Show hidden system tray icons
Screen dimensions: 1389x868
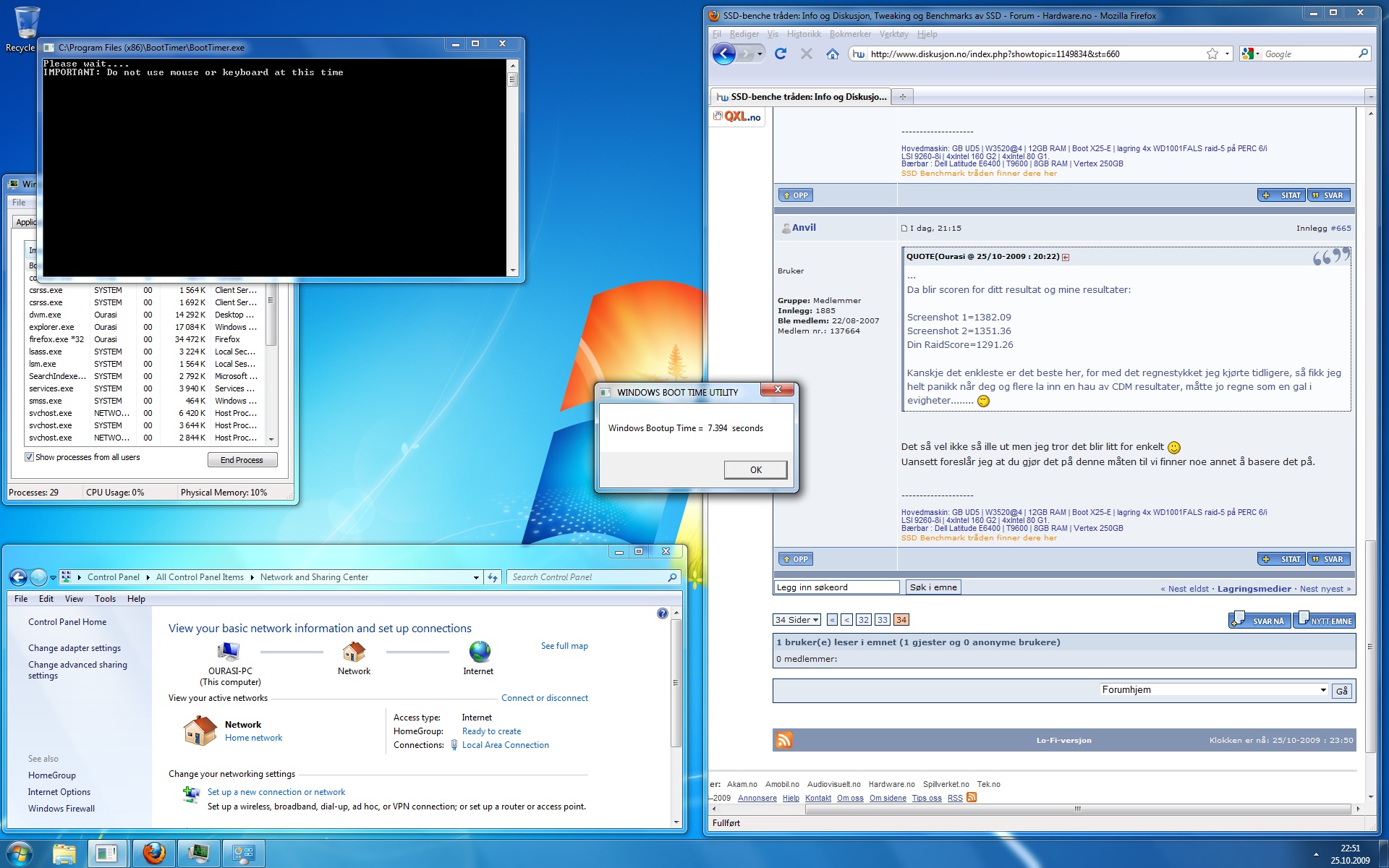point(1316,854)
